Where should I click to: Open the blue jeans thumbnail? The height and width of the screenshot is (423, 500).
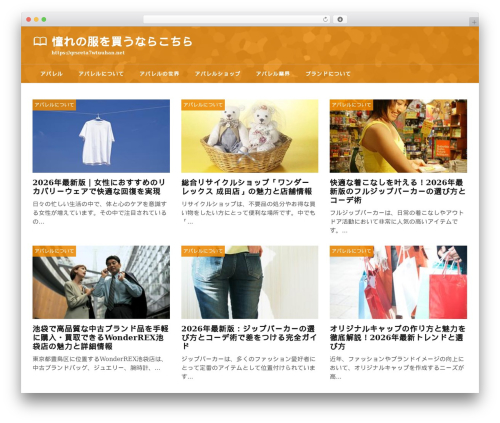click(x=250, y=282)
